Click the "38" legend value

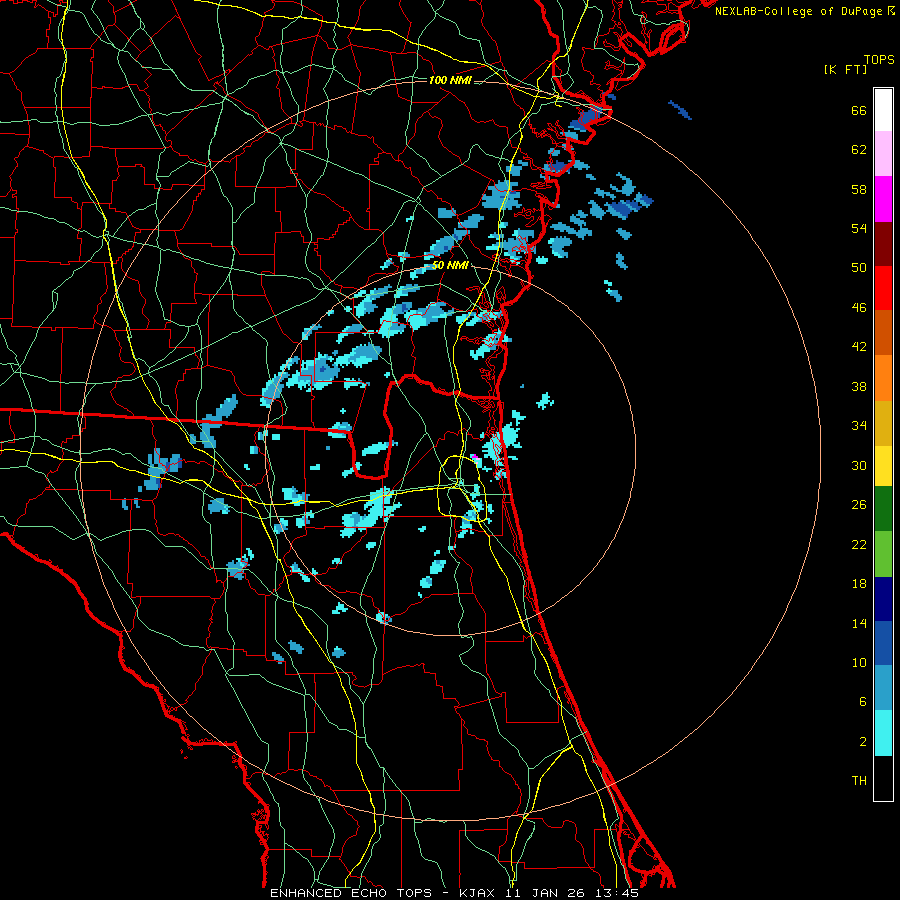click(x=859, y=387)
